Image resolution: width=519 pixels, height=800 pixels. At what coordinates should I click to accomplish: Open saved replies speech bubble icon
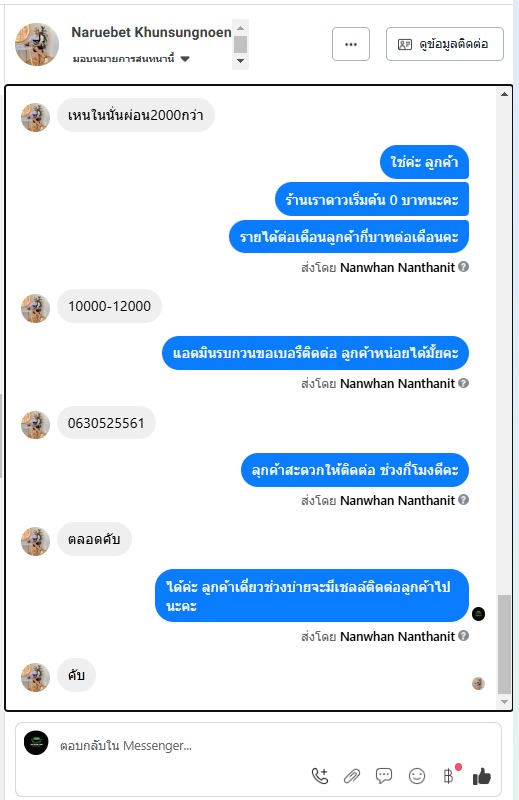(x=384, y=776)
